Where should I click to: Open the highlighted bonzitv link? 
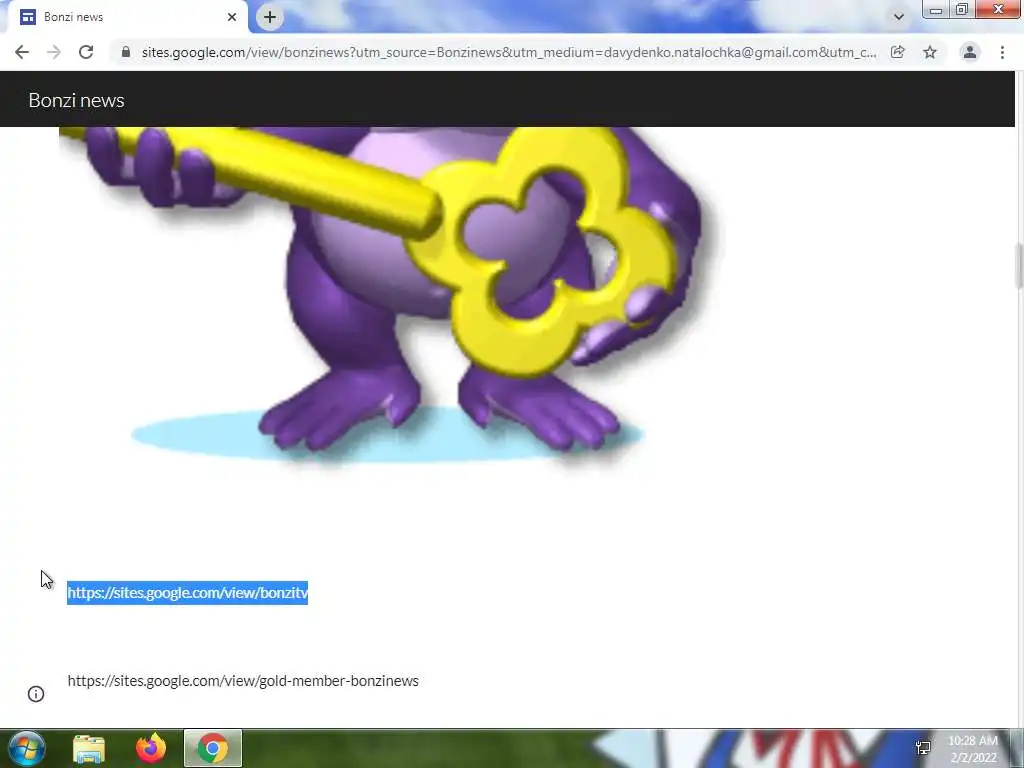(x=187, y=593)
